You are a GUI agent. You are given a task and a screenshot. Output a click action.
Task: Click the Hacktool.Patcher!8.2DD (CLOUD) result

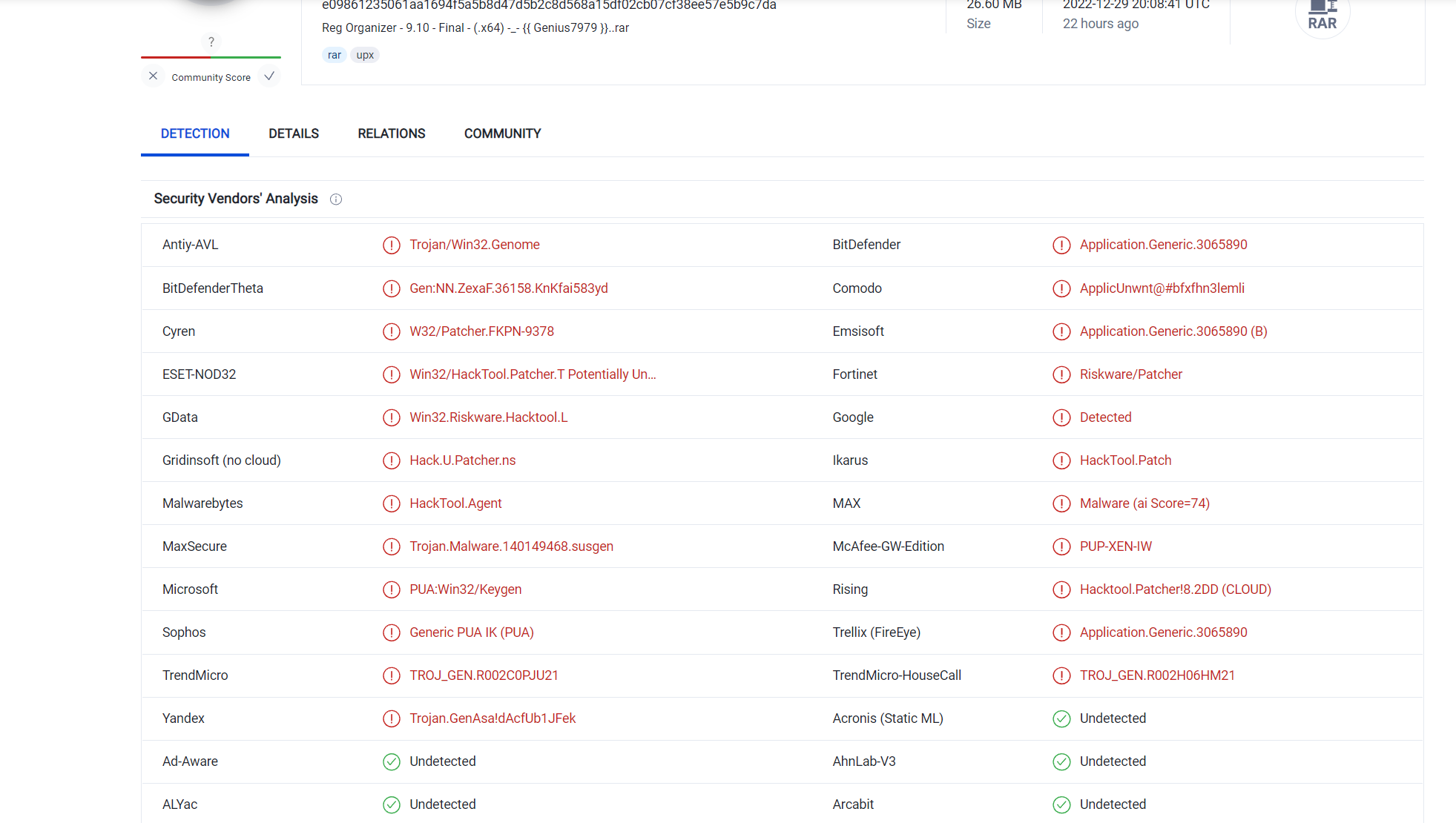click(1176, 589)
